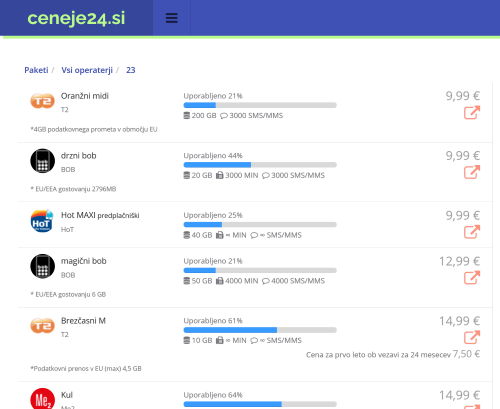Open the hamburger menu

[172, 18]
